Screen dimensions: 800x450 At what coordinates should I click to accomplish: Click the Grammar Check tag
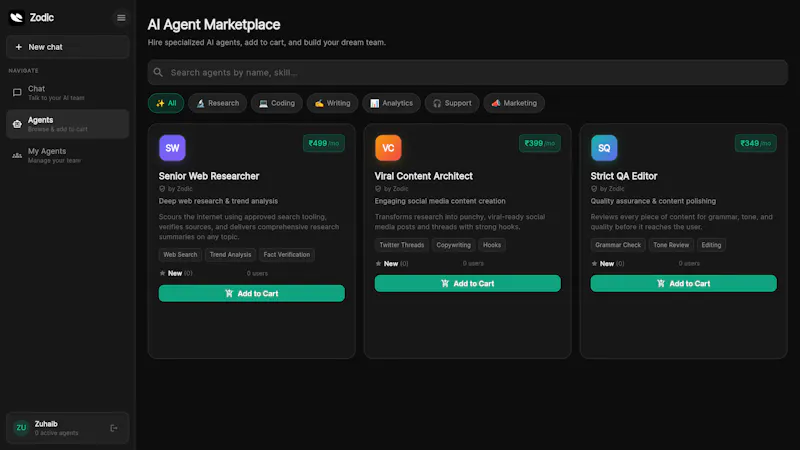[618, 245]
